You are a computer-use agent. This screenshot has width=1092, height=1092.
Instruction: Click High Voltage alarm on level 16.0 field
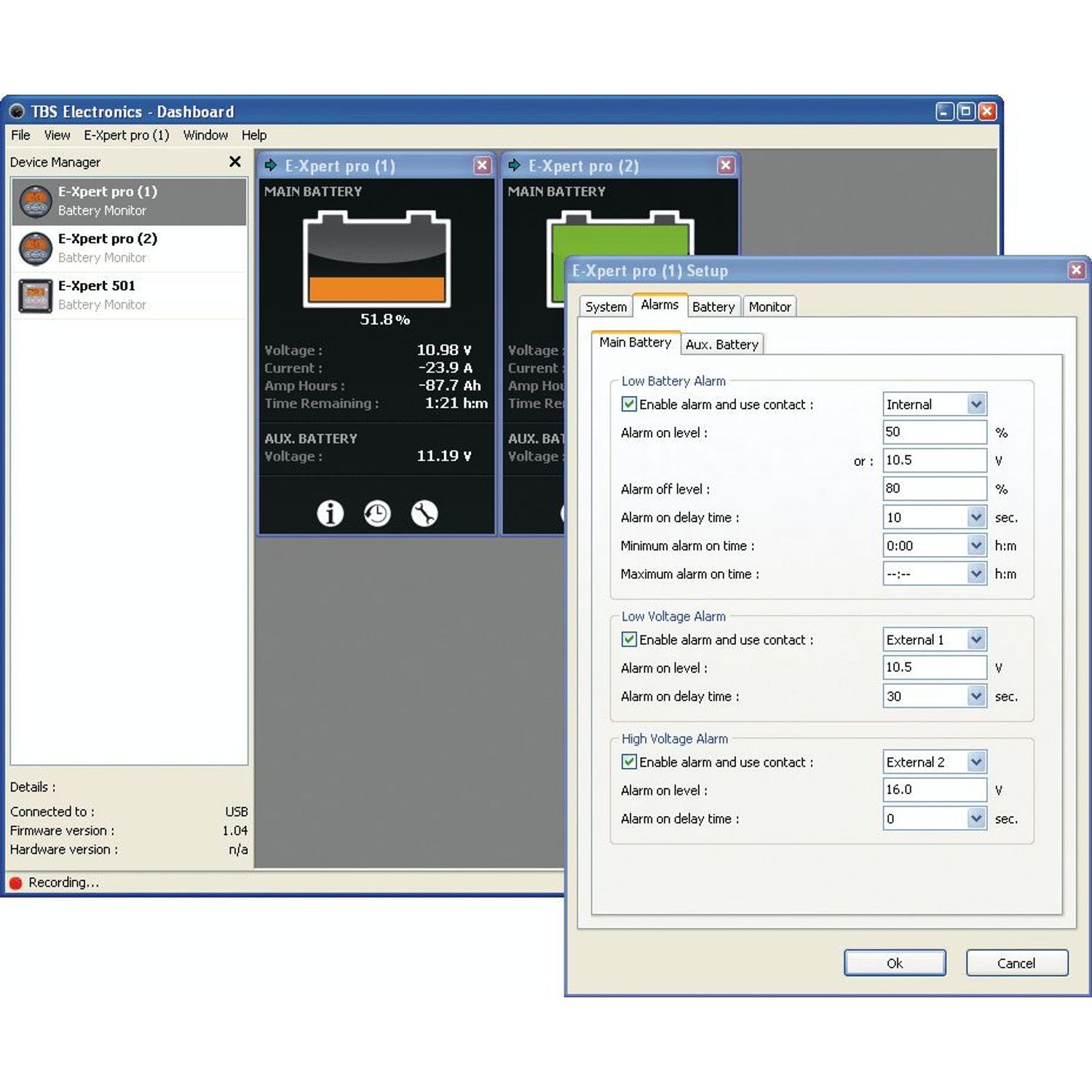click(x=935, y=789)
